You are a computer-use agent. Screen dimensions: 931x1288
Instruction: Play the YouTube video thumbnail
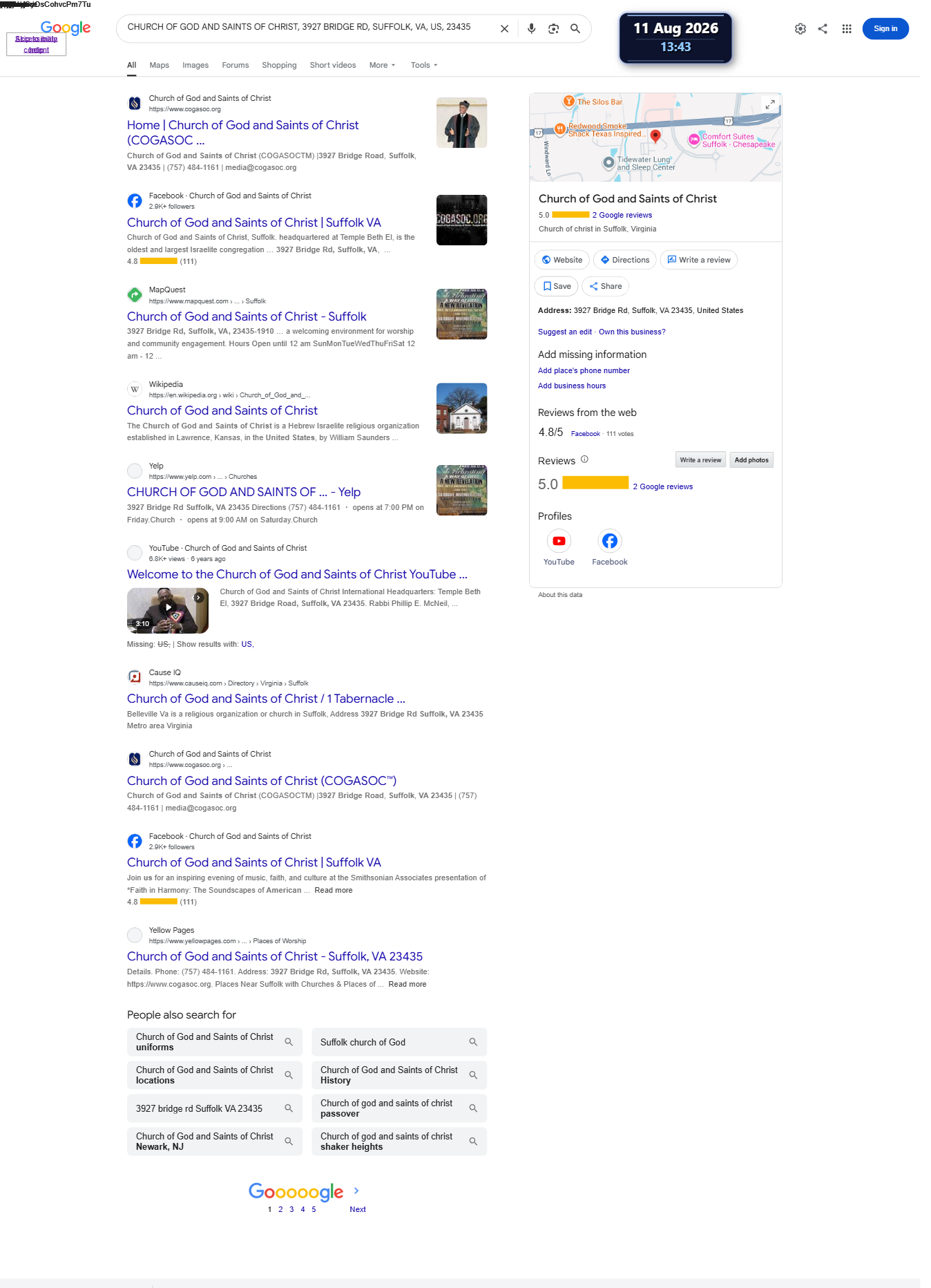tap(168, 611)
